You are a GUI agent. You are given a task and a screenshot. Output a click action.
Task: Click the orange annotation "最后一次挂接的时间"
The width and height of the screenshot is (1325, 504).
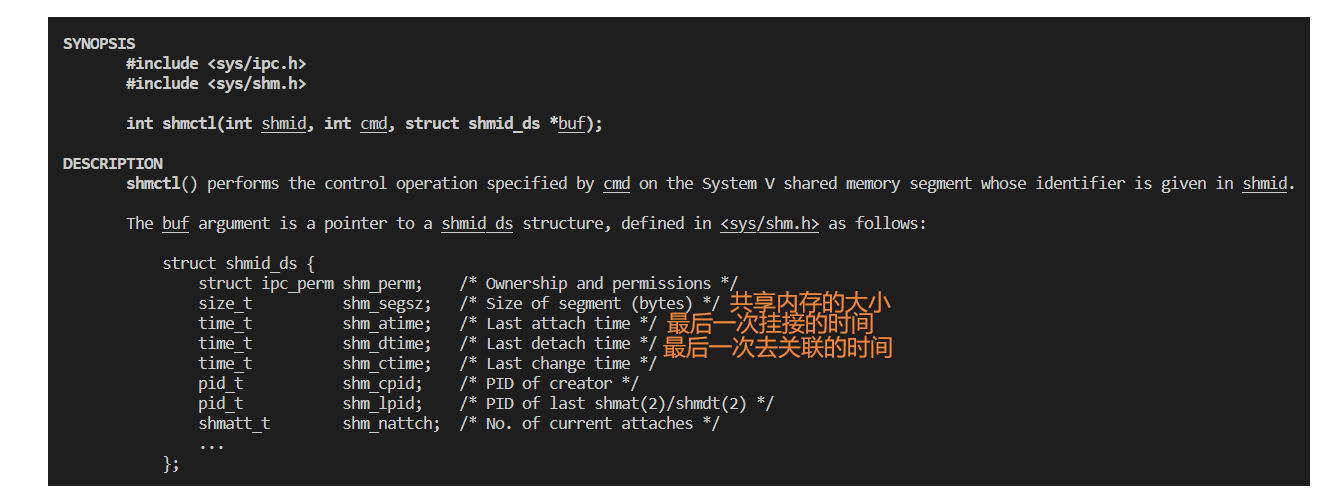(770, 325)
